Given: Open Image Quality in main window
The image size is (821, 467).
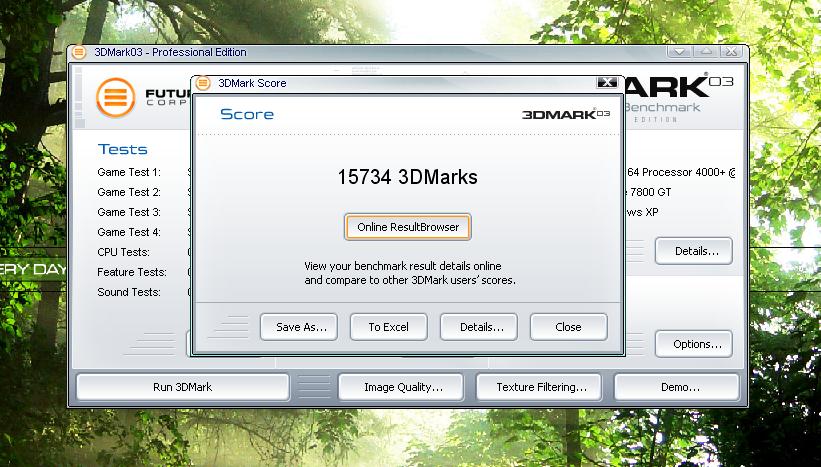Looking at the screenshot, I should 401,387.
